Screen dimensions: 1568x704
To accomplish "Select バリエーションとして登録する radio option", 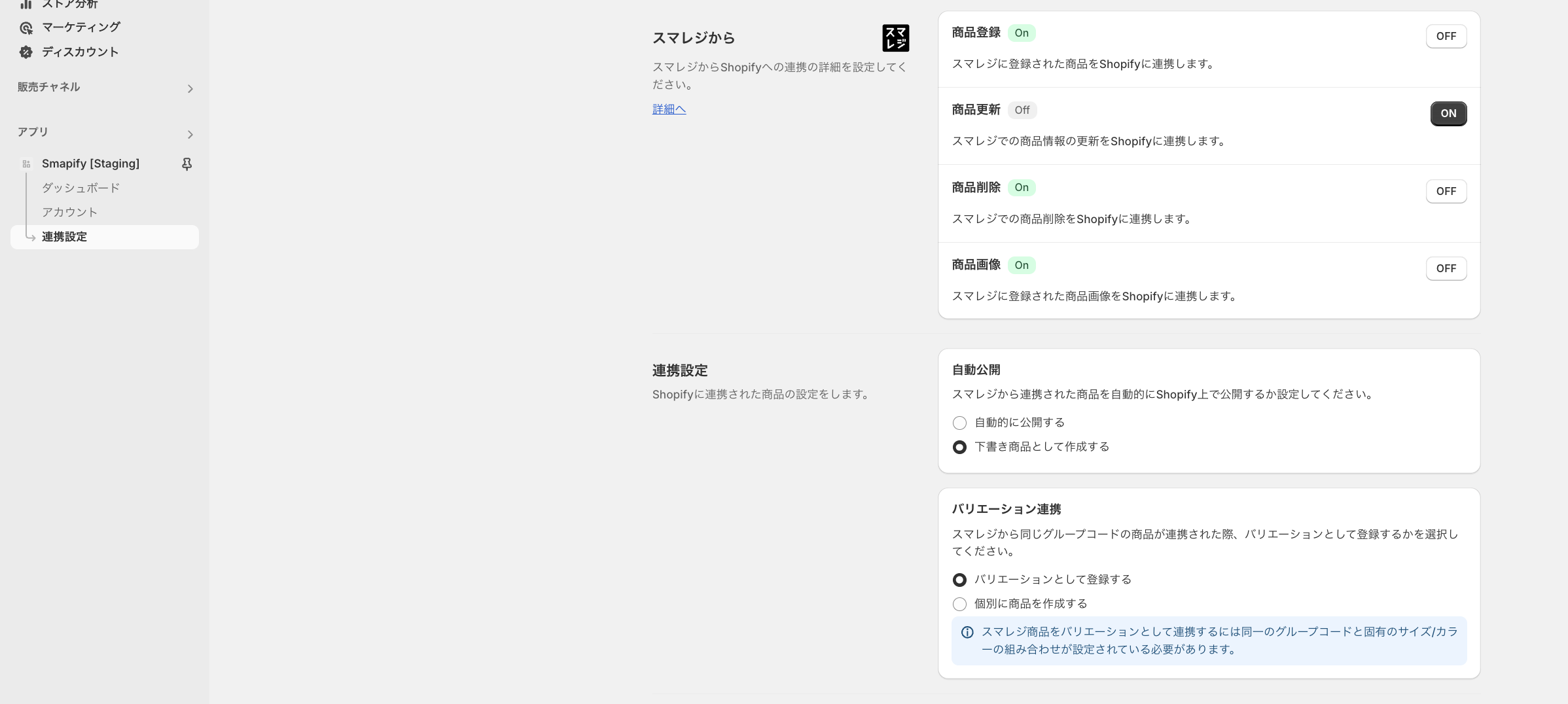I will pyautogui.click(x=959, y=580).
